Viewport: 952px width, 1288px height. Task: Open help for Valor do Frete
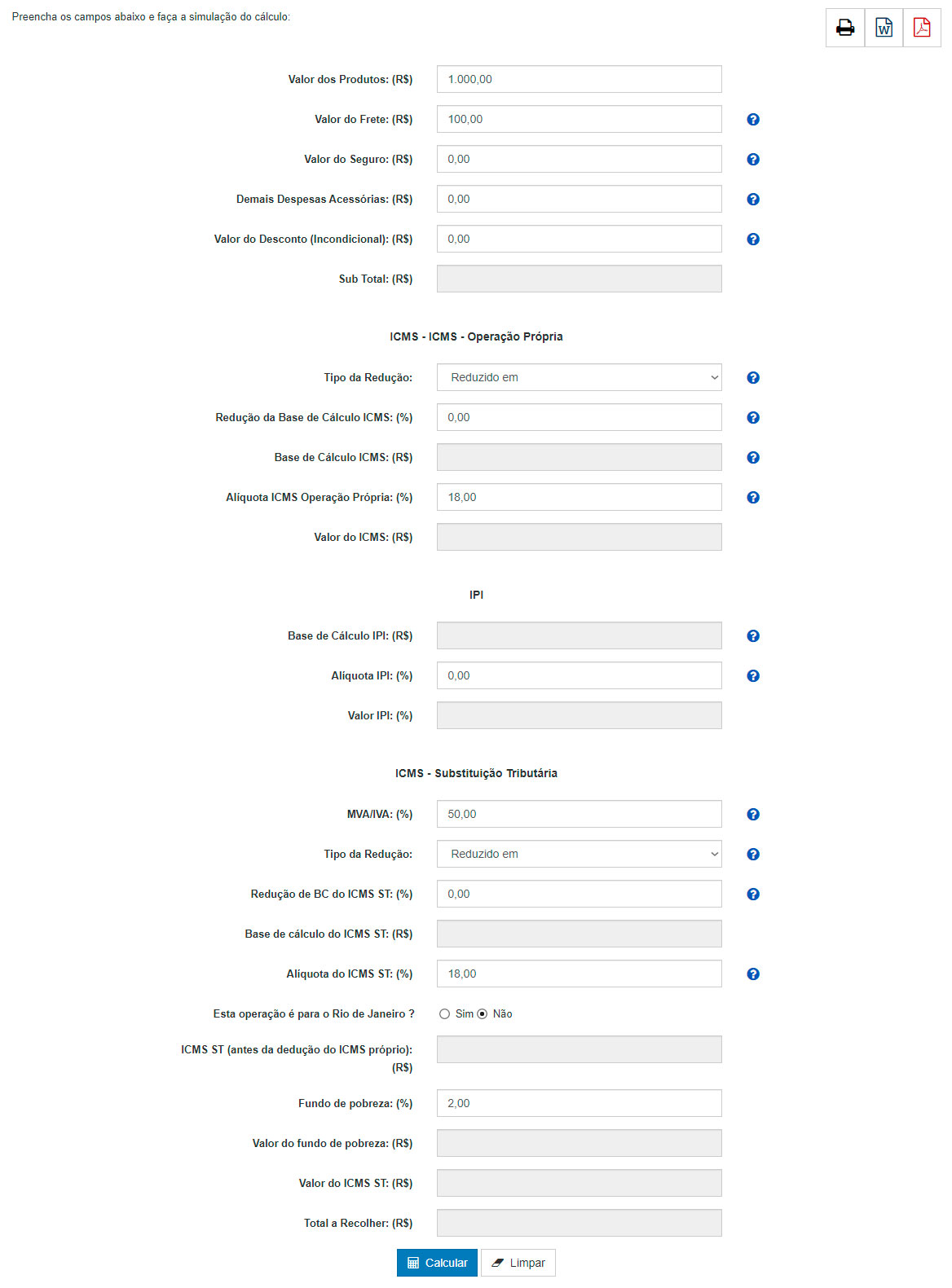753,120
